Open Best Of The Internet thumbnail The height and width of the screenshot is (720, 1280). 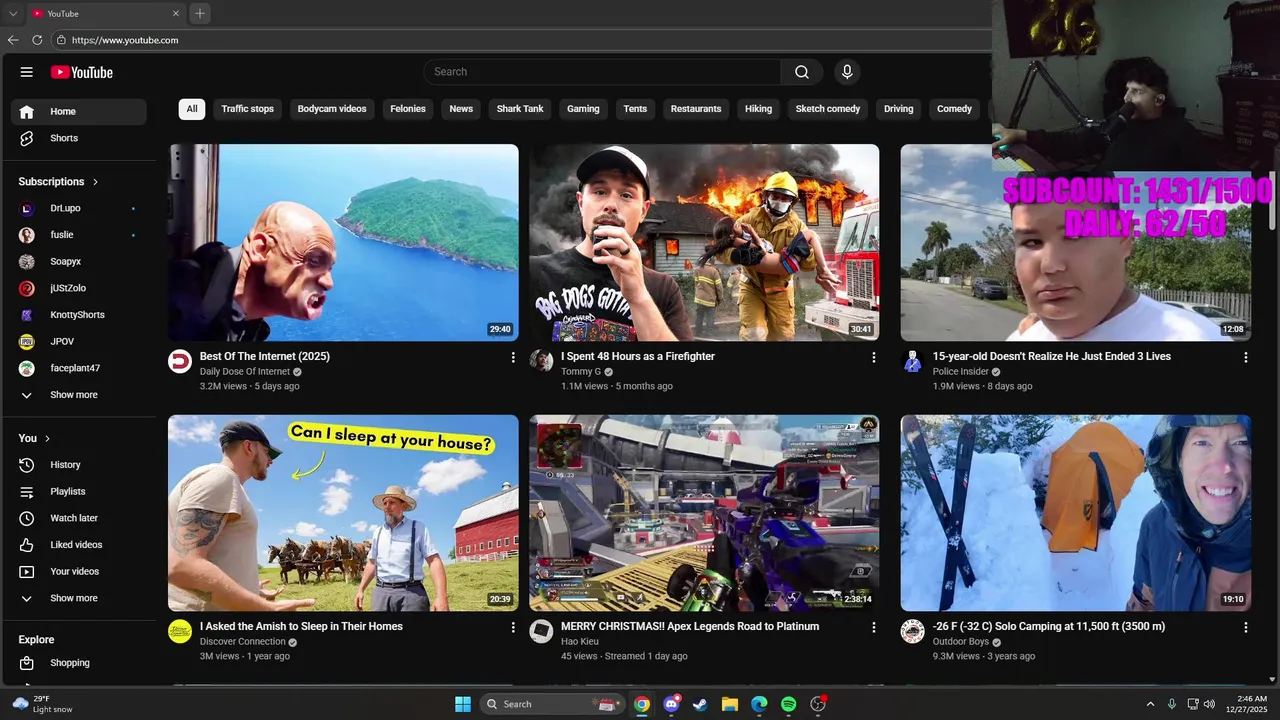343,243
